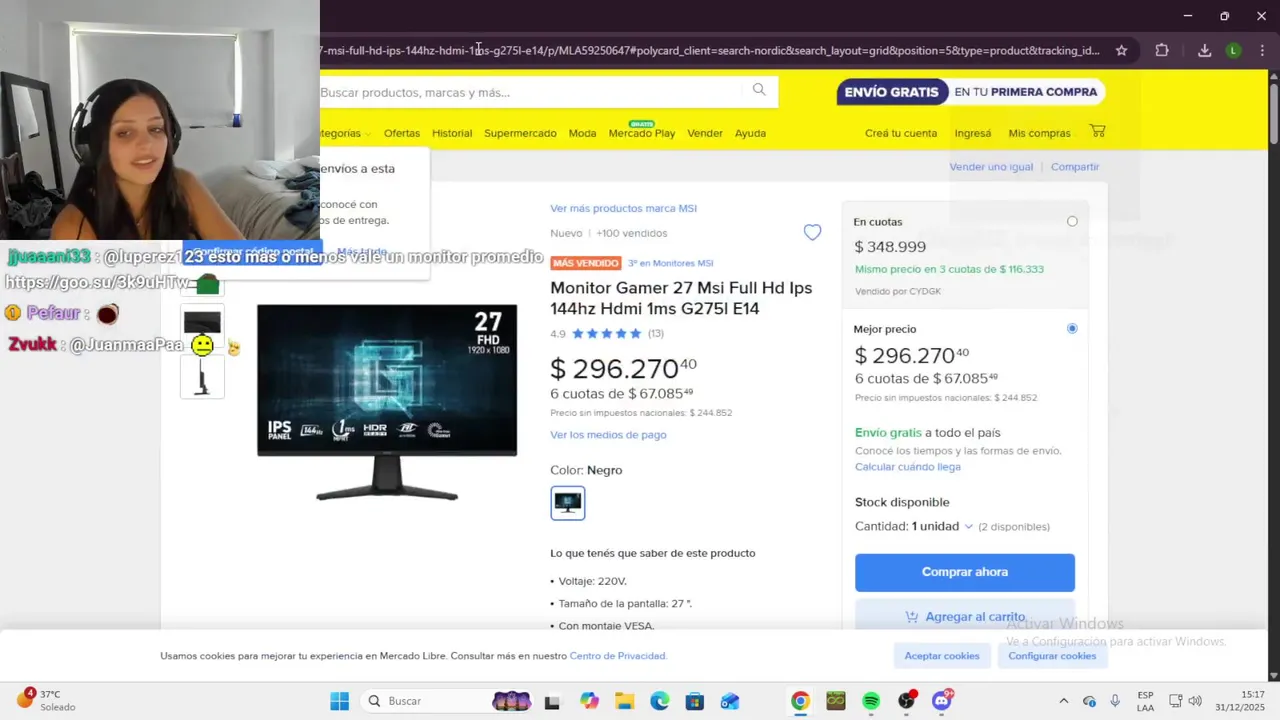Open the Vender menu item

(x=705, y=133)
